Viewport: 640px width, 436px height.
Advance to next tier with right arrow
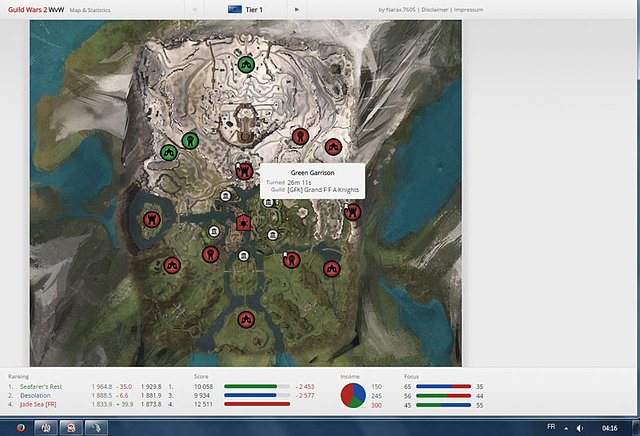(x=297, y=9)
